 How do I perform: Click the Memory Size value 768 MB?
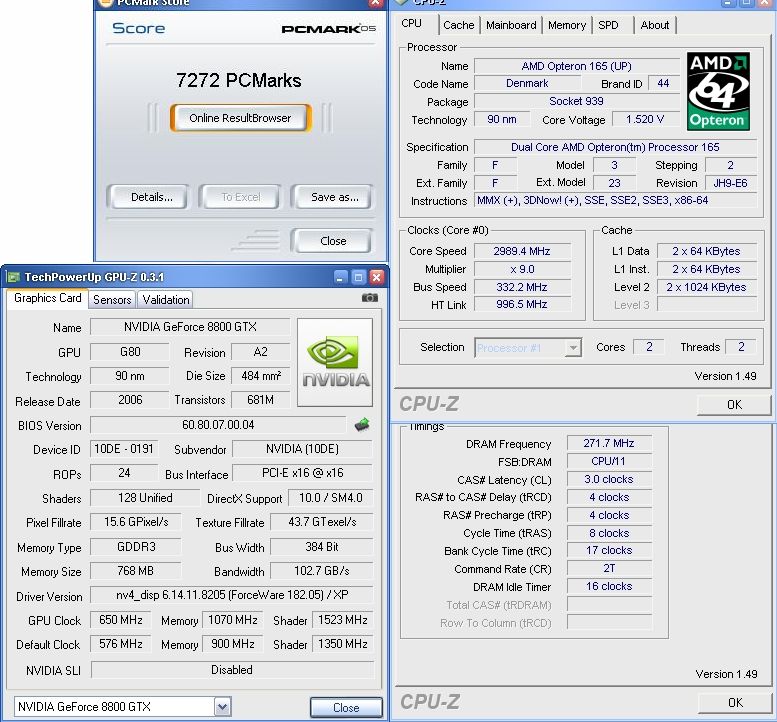pyautogui.click(x=135, y=571)
